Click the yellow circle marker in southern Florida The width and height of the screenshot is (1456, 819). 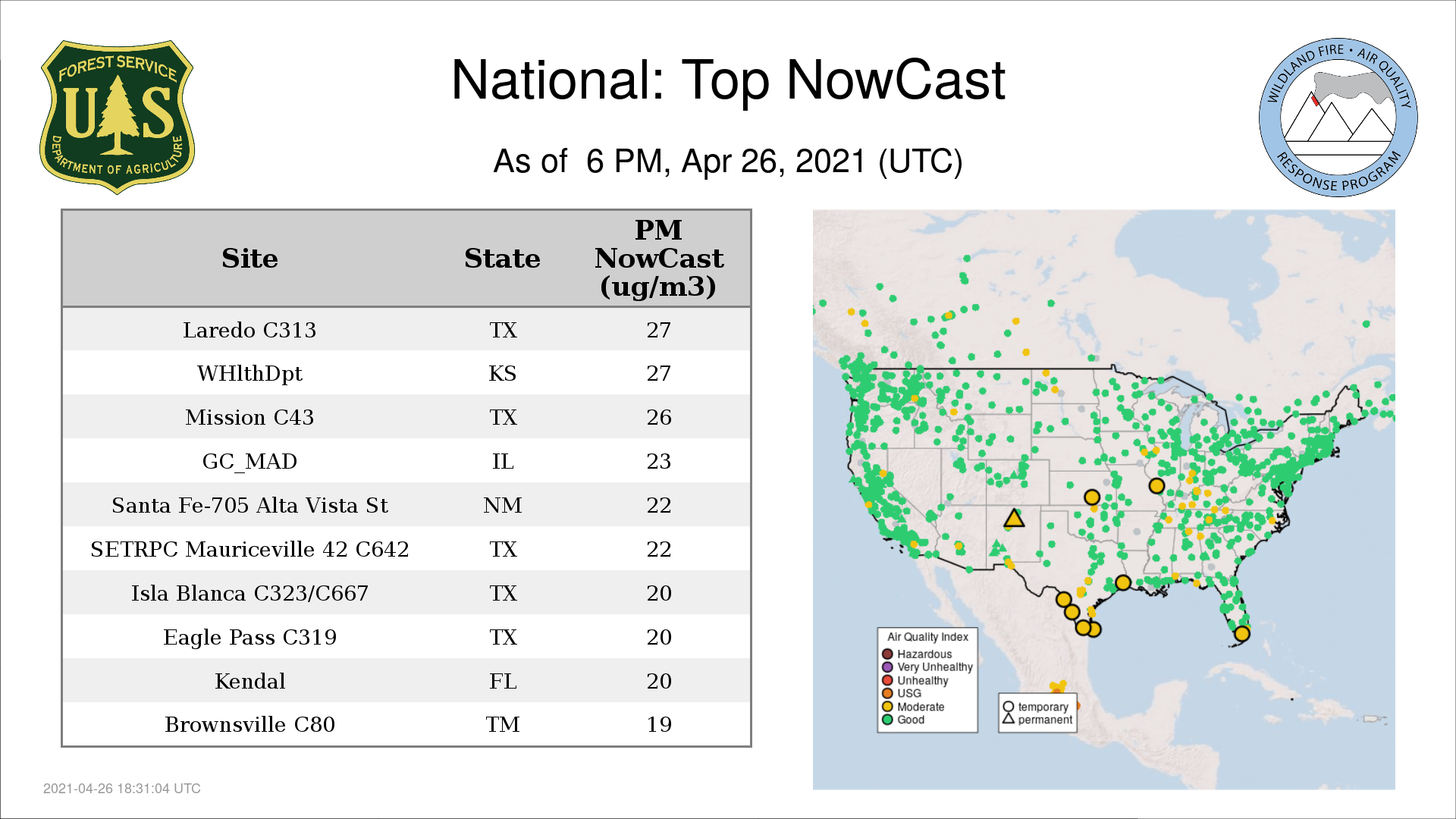[1241, 633]
